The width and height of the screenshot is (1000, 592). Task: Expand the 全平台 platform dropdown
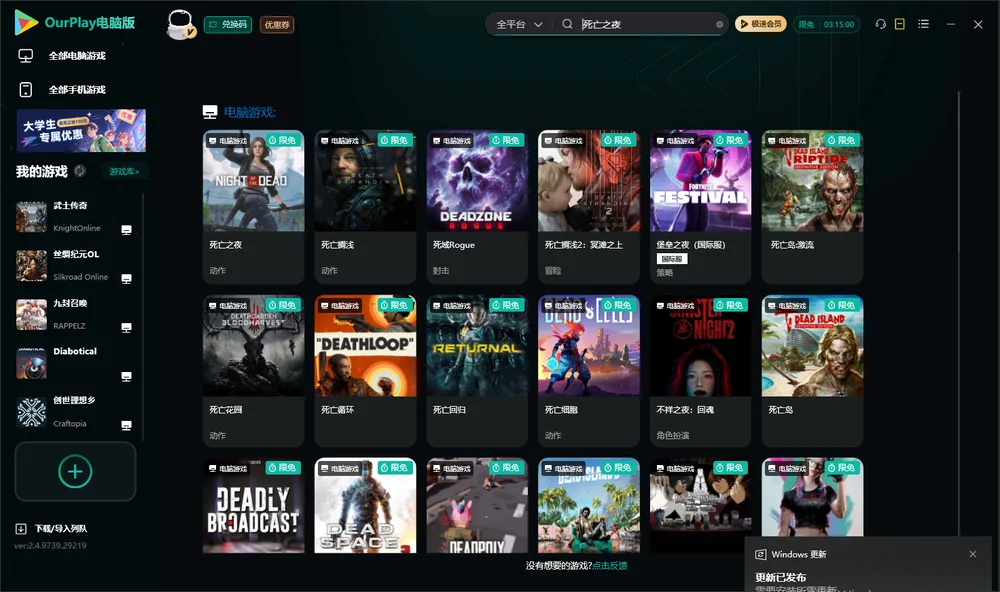[x=519, y=24]
